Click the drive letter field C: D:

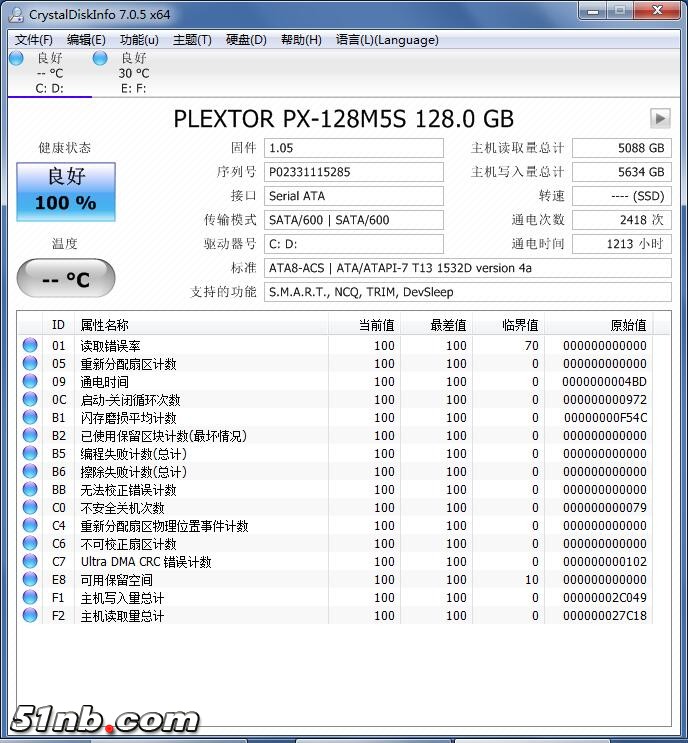353,244
